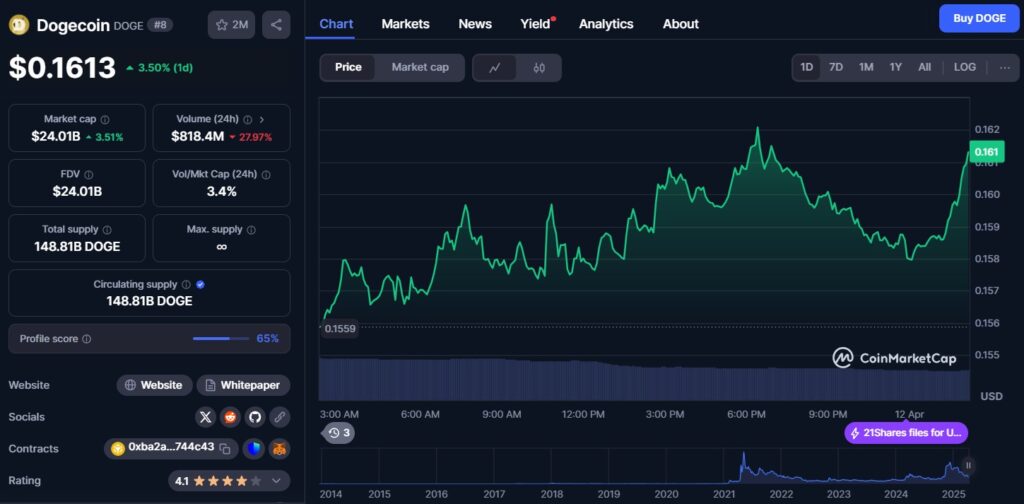Open the history events badge showing 3
The height and width of the screenshot is (504, 1024).
pyautogui.click(x=338, y=432)
